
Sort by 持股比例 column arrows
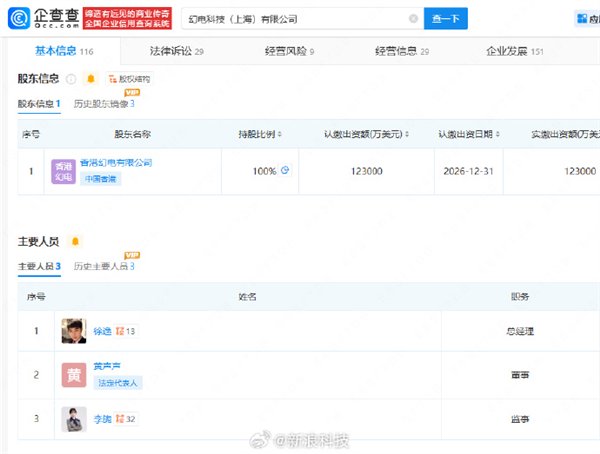(x=280, y=134)
